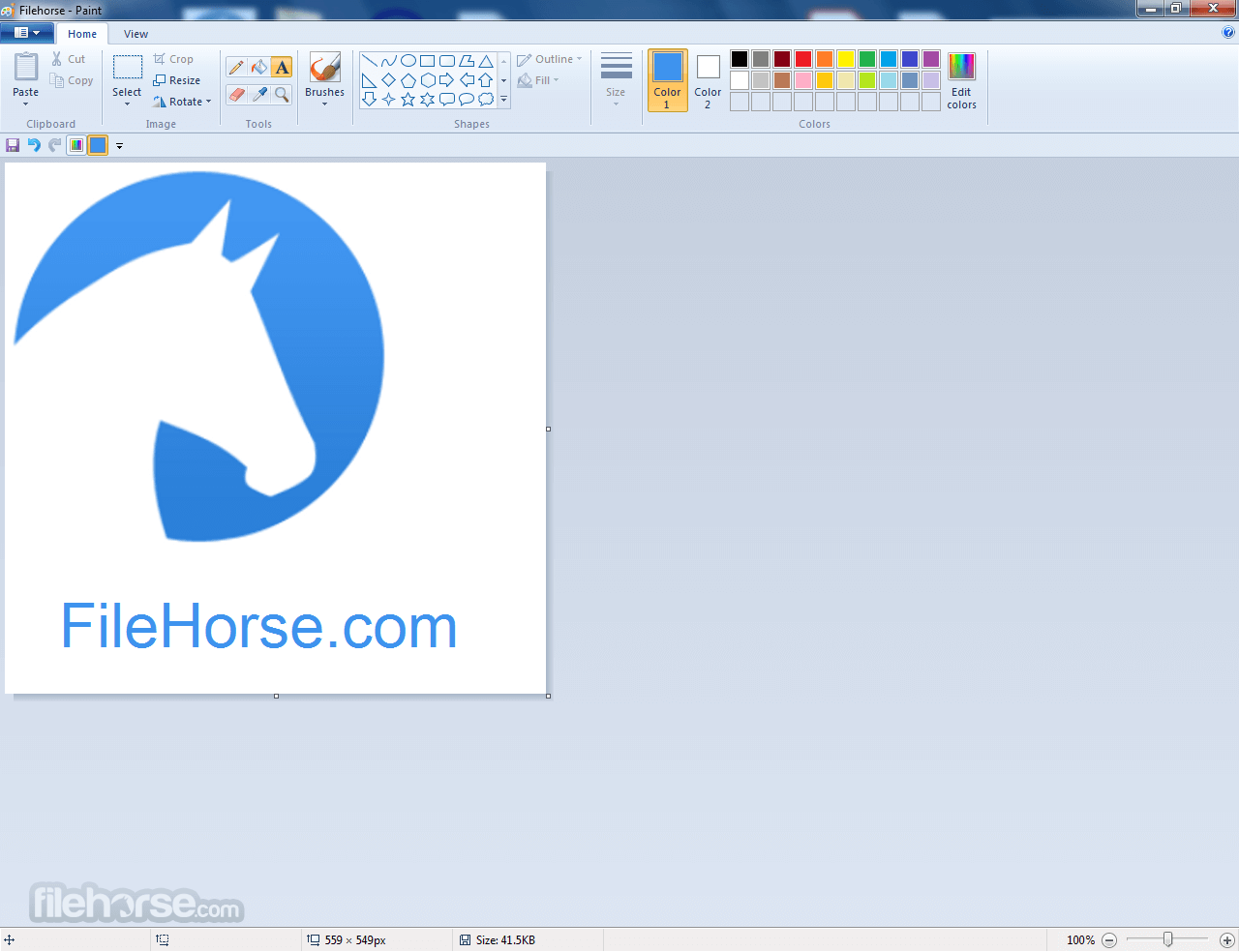This screenshot has height=952, width=1239.
Task: Choose the Down arrow shape
Action: pyautogui.click(x=369, y=99)
